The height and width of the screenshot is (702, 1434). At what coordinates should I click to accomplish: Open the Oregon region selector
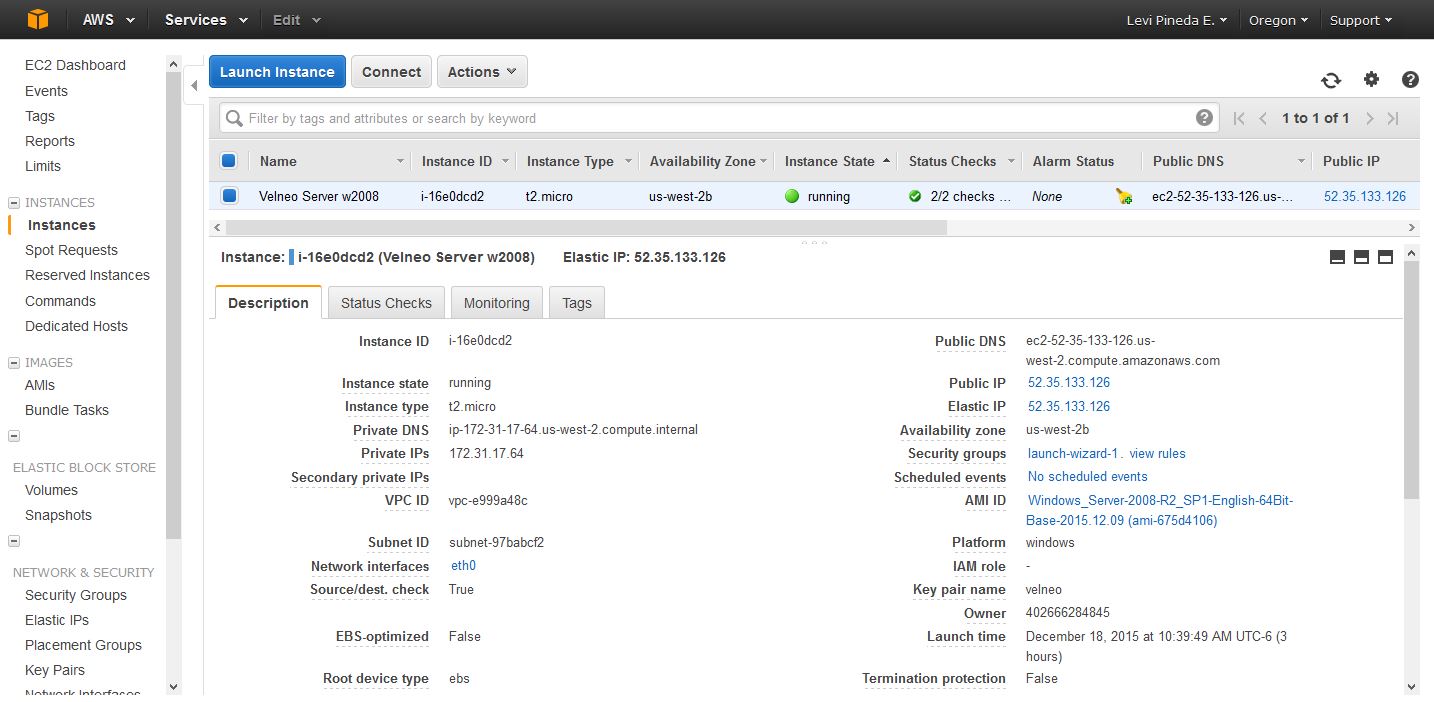[1279, 20]
